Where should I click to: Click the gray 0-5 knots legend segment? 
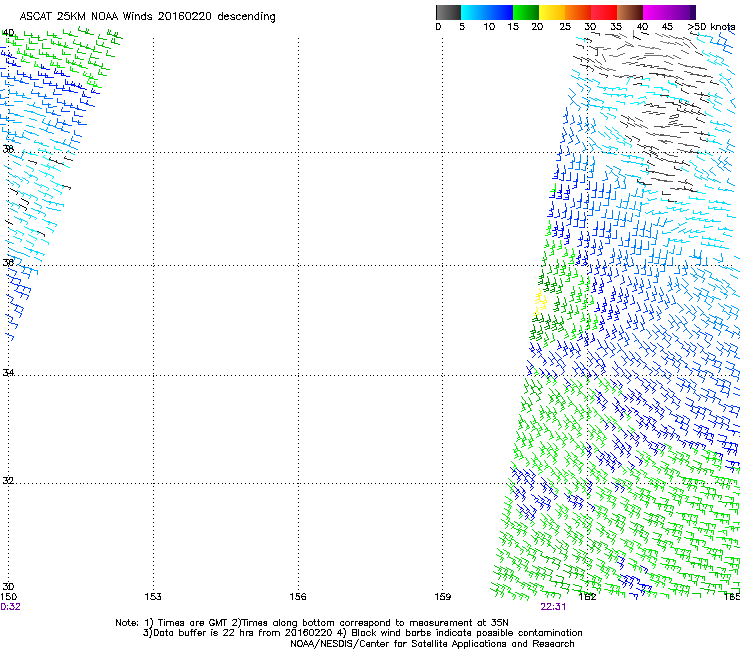(448, 12)
